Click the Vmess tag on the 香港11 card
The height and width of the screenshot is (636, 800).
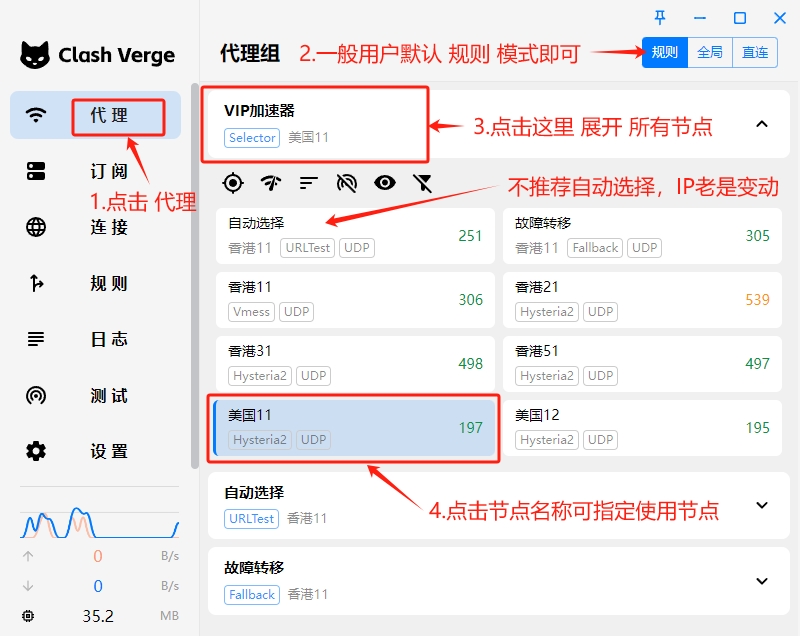251,312
